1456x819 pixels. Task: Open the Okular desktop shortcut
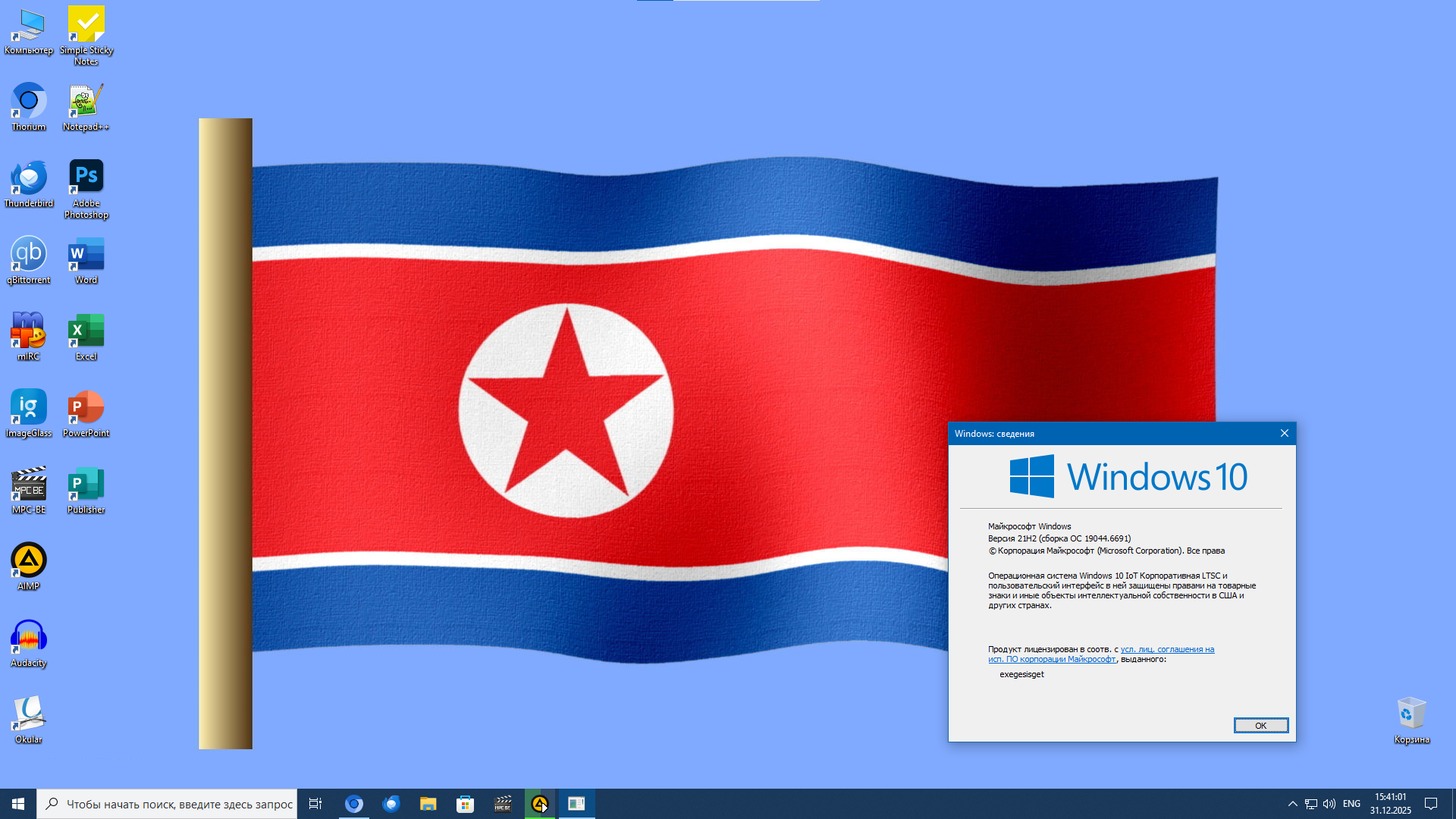(29, 714)
